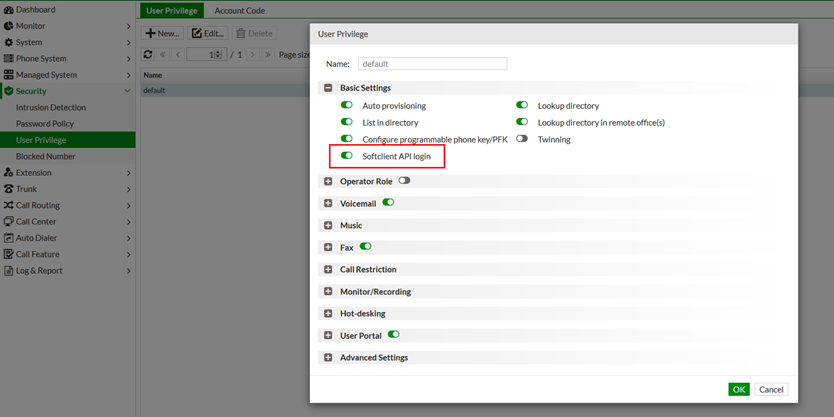834x417 pixels.
Task: Enable the Twinning toggle
Action: pyautogui.click(x=522, y=139)
